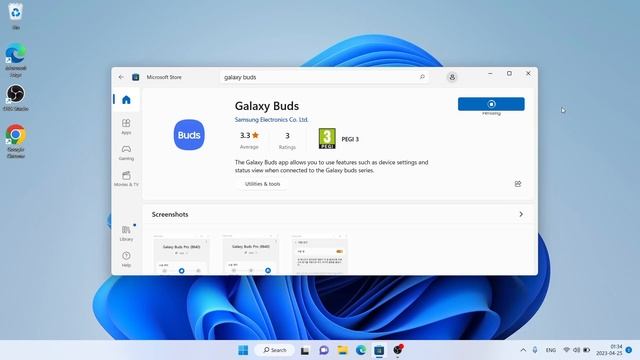The height and width of the screenshot is (360, 640).
Task: Click the Galaxy Buds app title
Action: tap(267, 106)
